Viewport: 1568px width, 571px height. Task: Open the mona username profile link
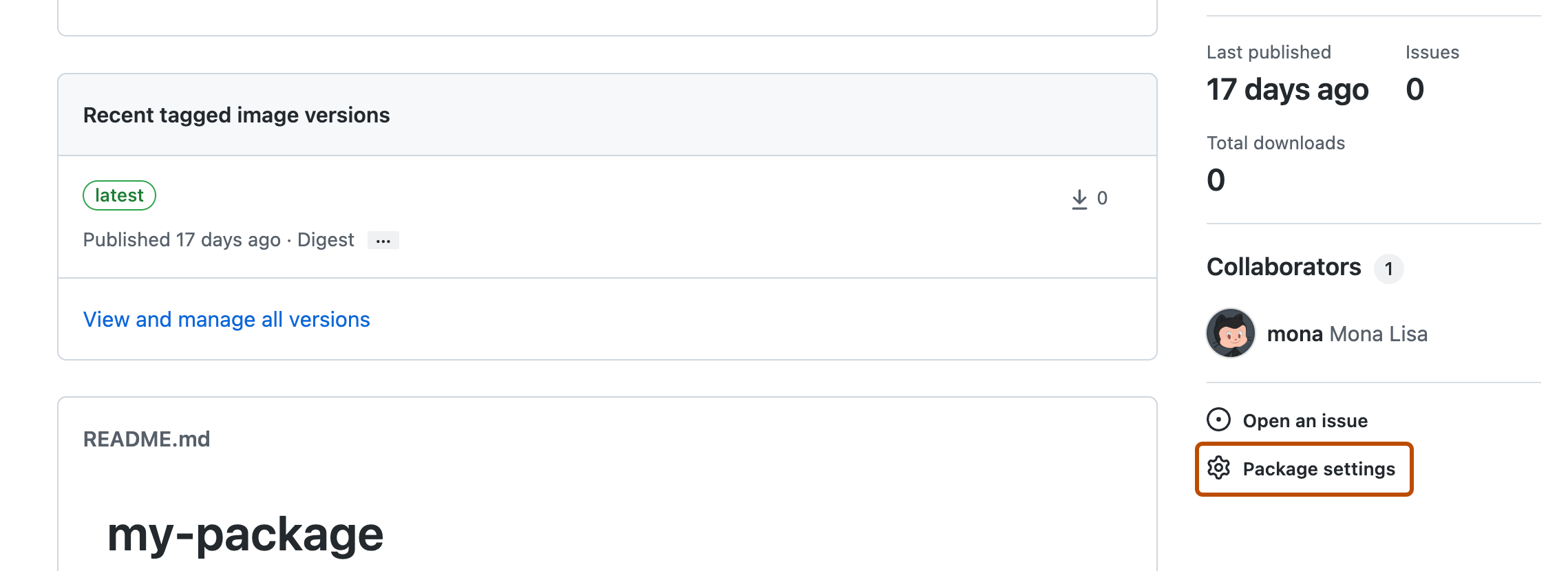click(x=1295, y=334)
